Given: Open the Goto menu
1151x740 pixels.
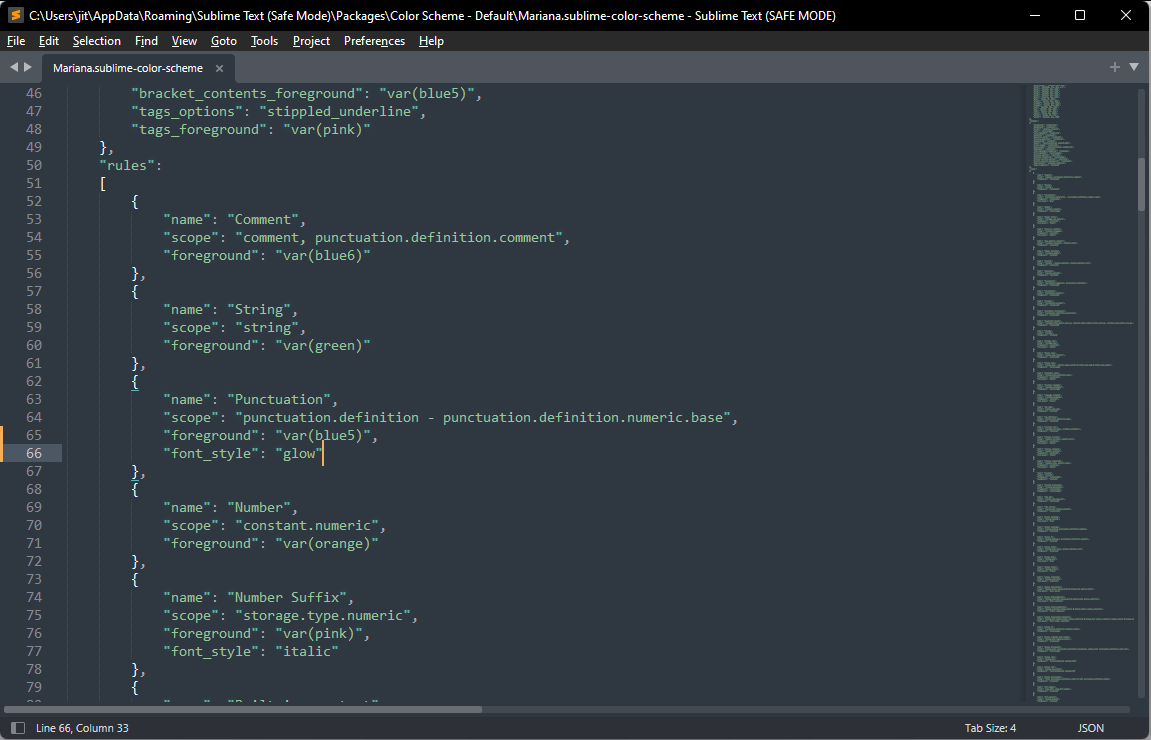Looking at the screenshot, I should [x=224, y=41].
